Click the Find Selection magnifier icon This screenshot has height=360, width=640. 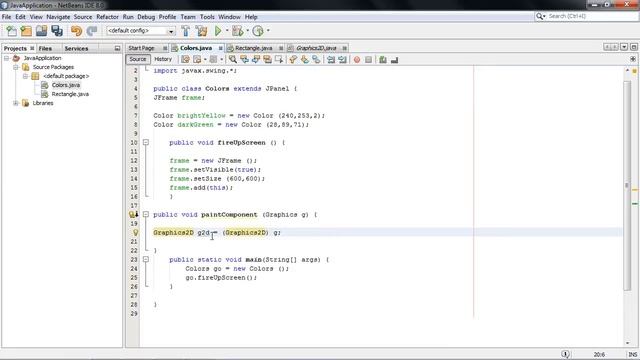[233, 60]
